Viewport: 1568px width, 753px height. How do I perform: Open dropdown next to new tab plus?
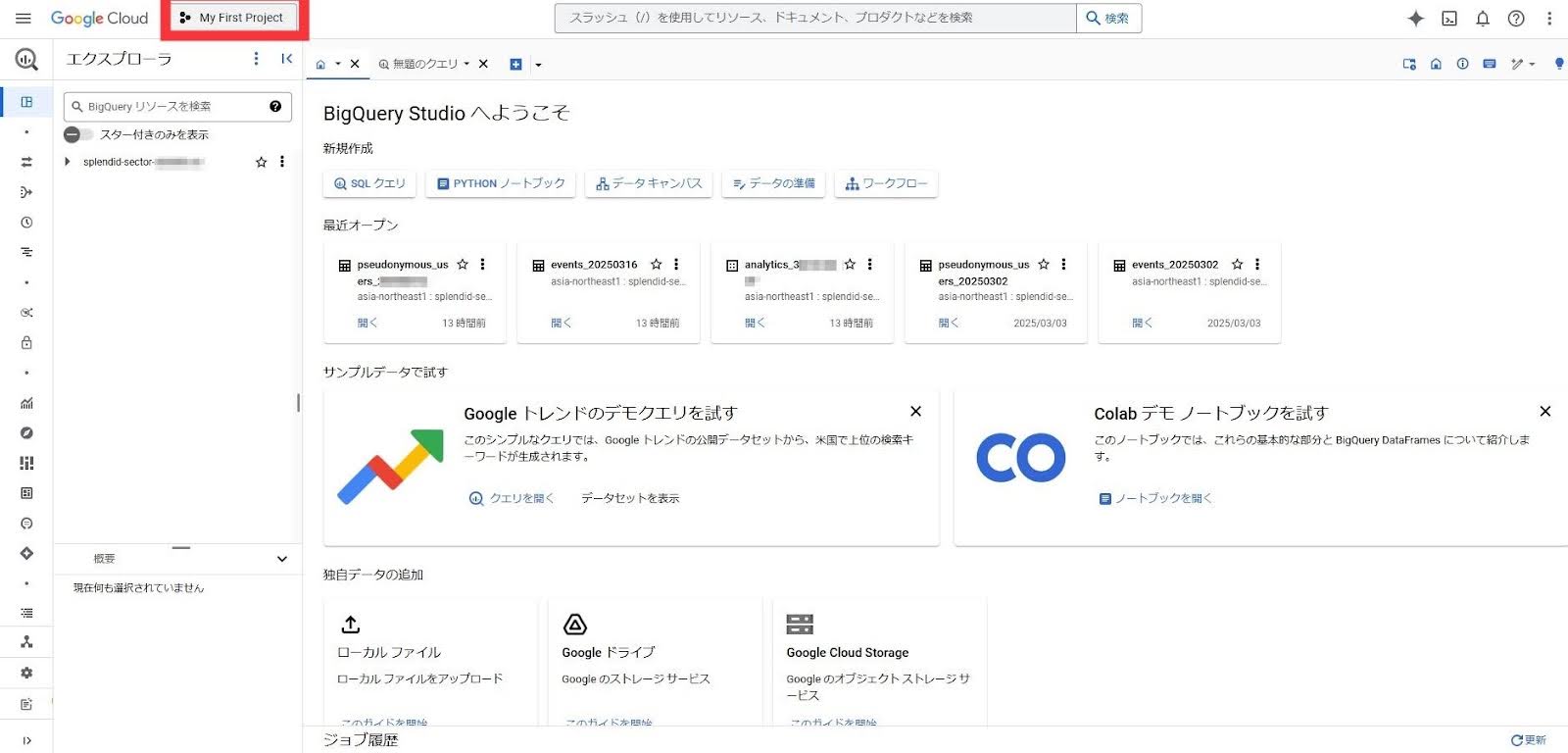point(538,65)
